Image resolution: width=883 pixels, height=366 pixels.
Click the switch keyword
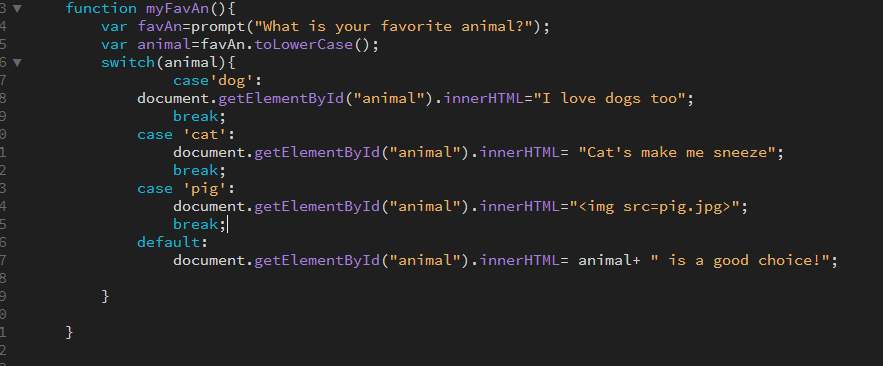tap(128, 63)
